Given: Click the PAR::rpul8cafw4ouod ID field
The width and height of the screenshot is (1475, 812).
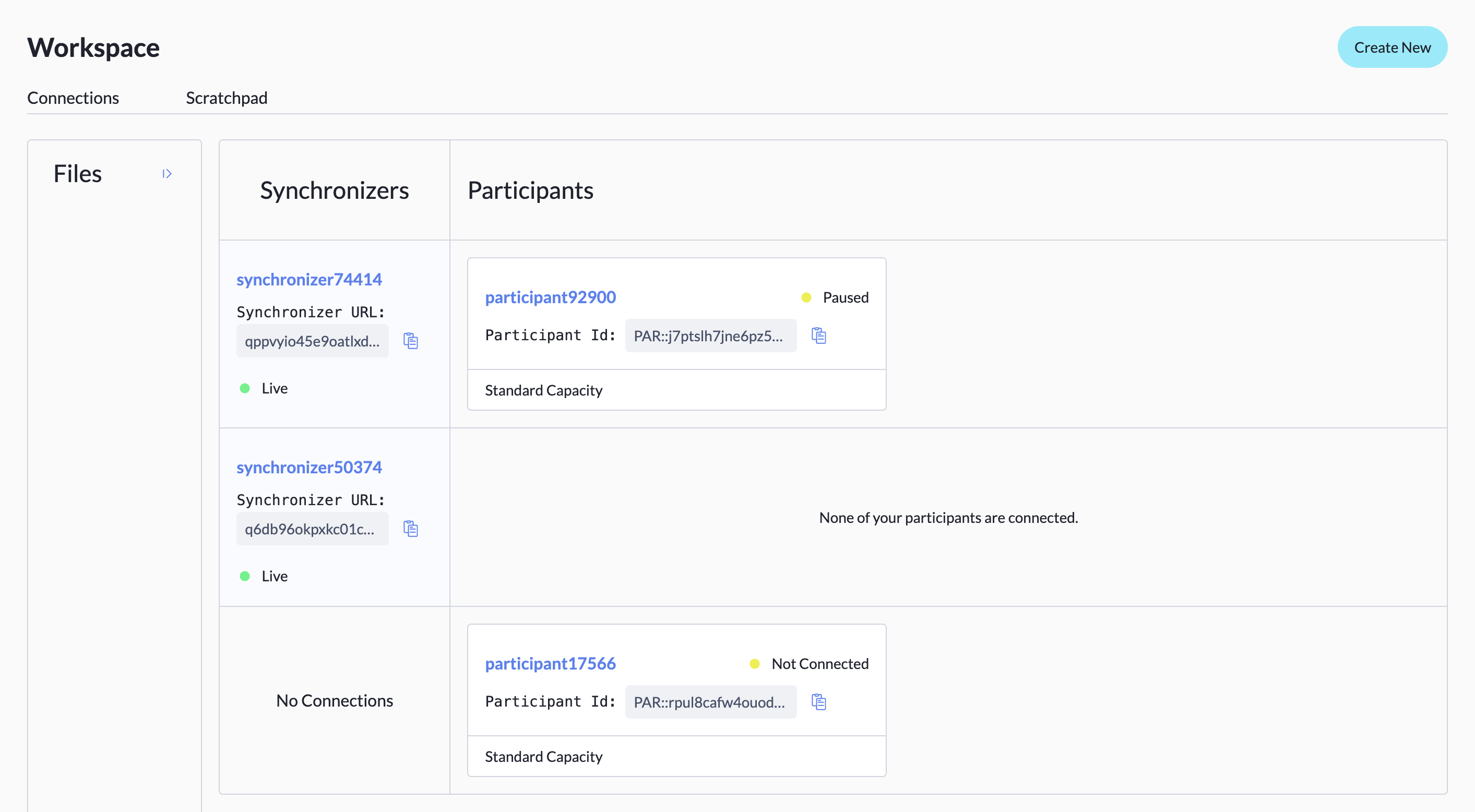Looking at the screenshot, I should coord(710,702).
